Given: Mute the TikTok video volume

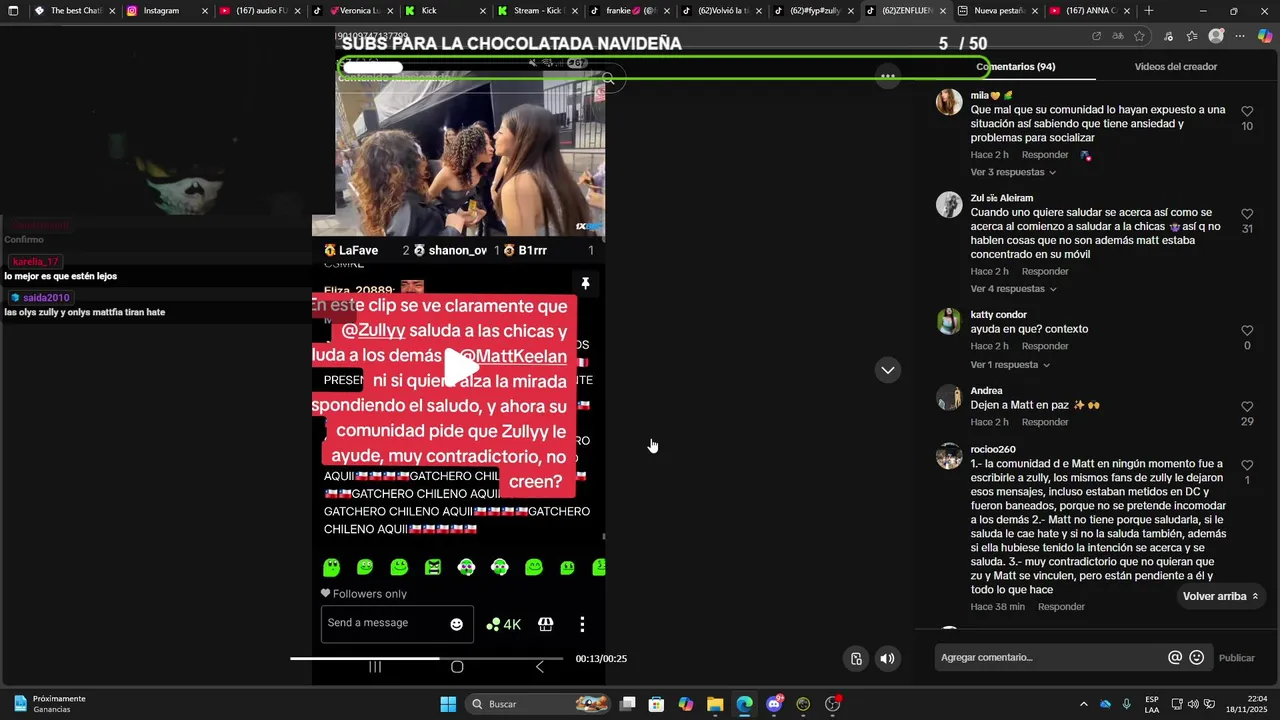Looking at the screenshot, I should (887, 658).
